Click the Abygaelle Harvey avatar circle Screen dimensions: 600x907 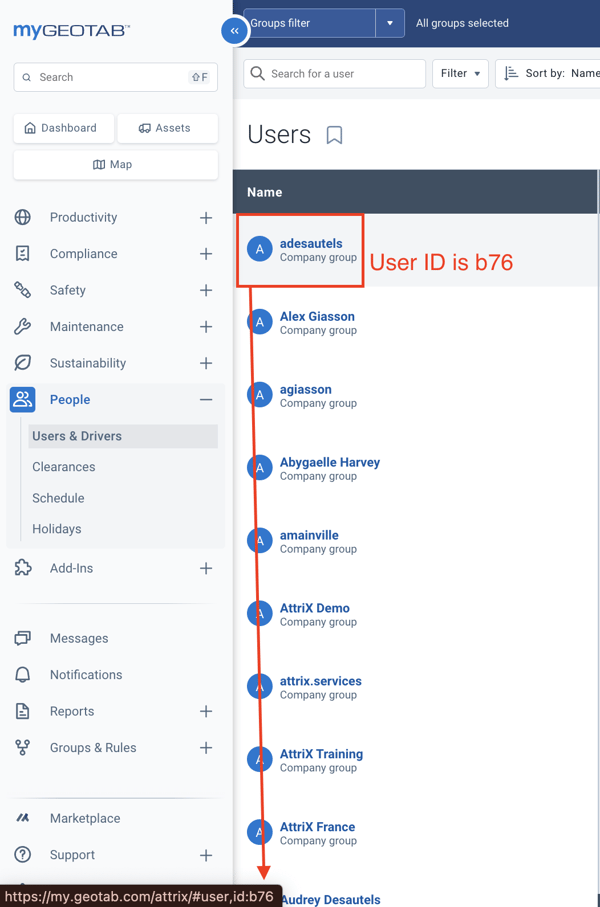pyautogui.click(x=260, y=468)
